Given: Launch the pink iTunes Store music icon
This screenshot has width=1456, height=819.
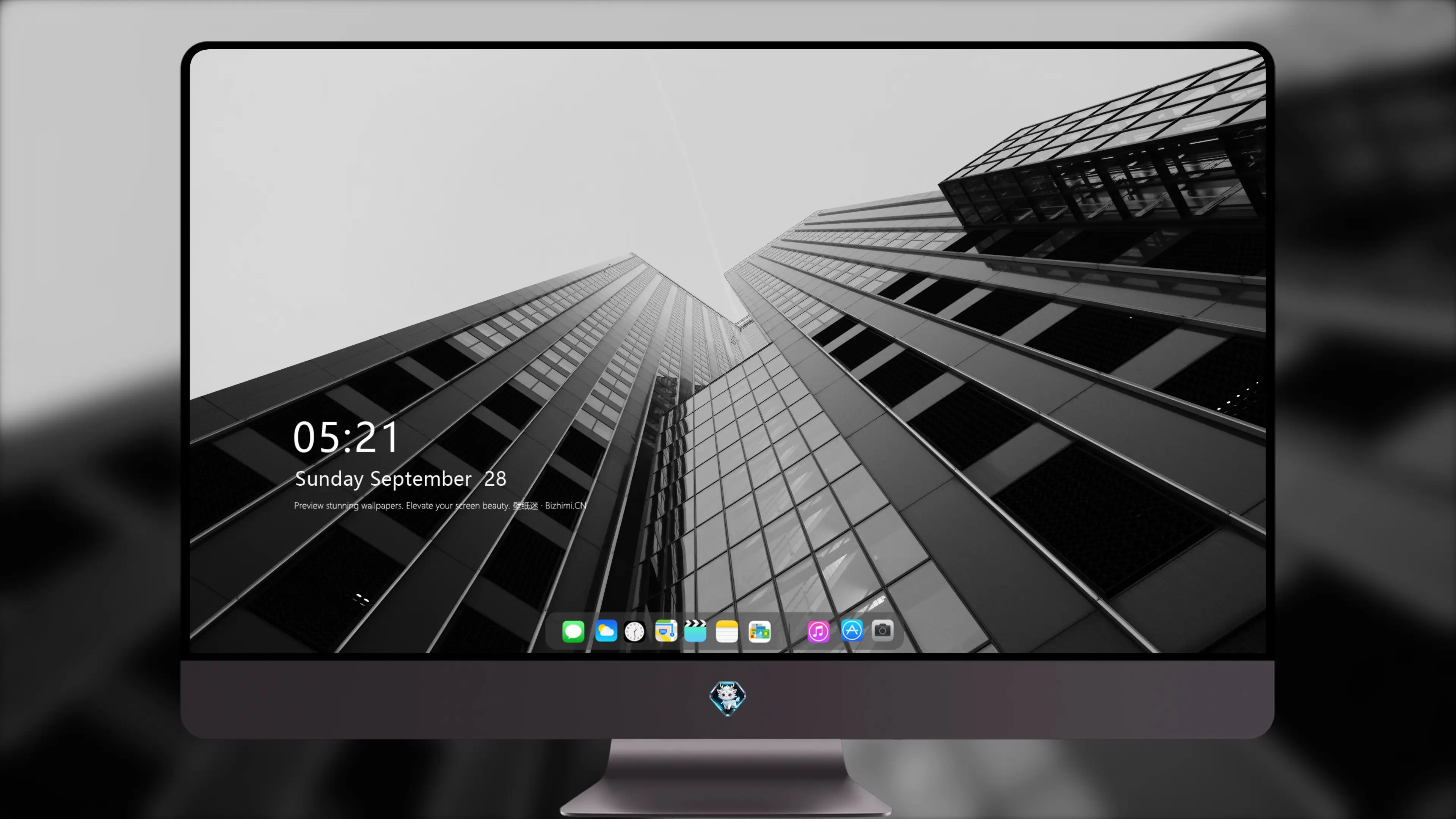Looking at the screenshot, I should point(818,631).
